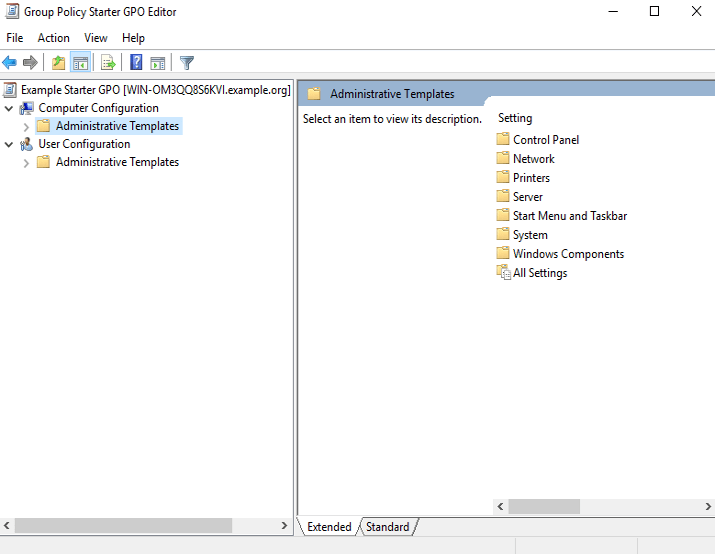Click right arrow of tree pane scrollbar
This screenshot has width=715, height=554.
tap(284, 525)
